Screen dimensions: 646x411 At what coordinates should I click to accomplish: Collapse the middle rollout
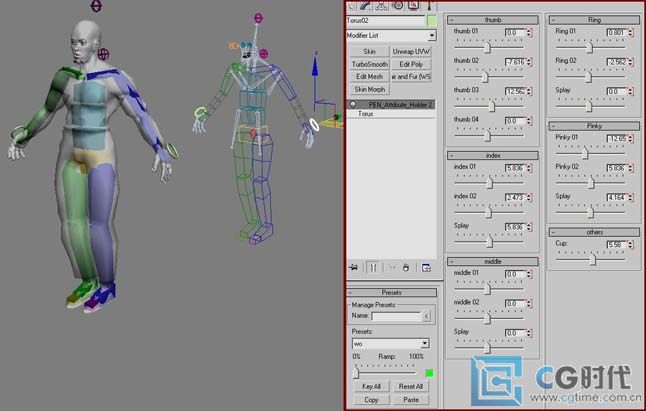coord(493,261)
